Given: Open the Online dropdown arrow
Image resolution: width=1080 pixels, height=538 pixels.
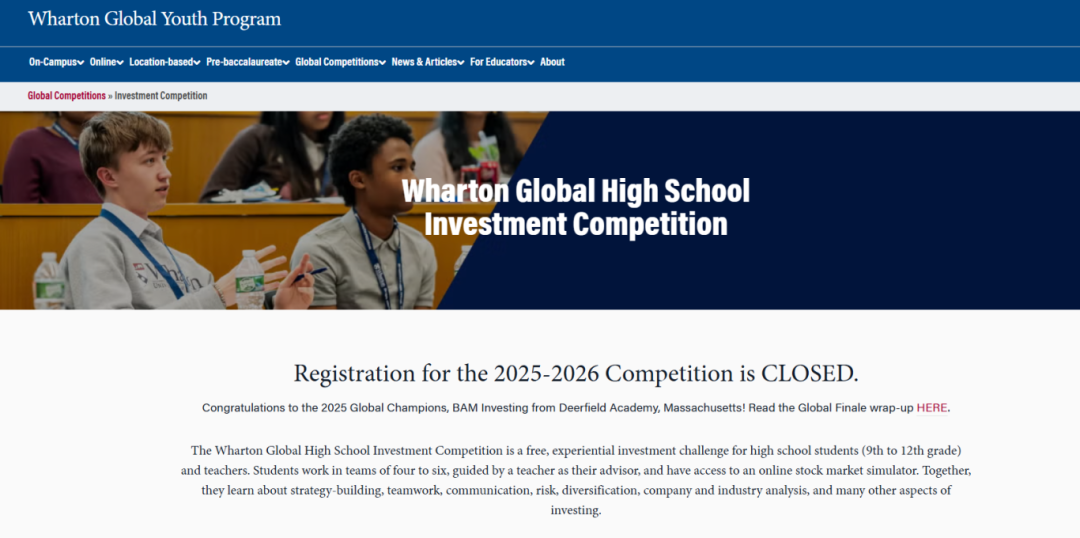Looking at the screenshot, I should pos(120,63).
